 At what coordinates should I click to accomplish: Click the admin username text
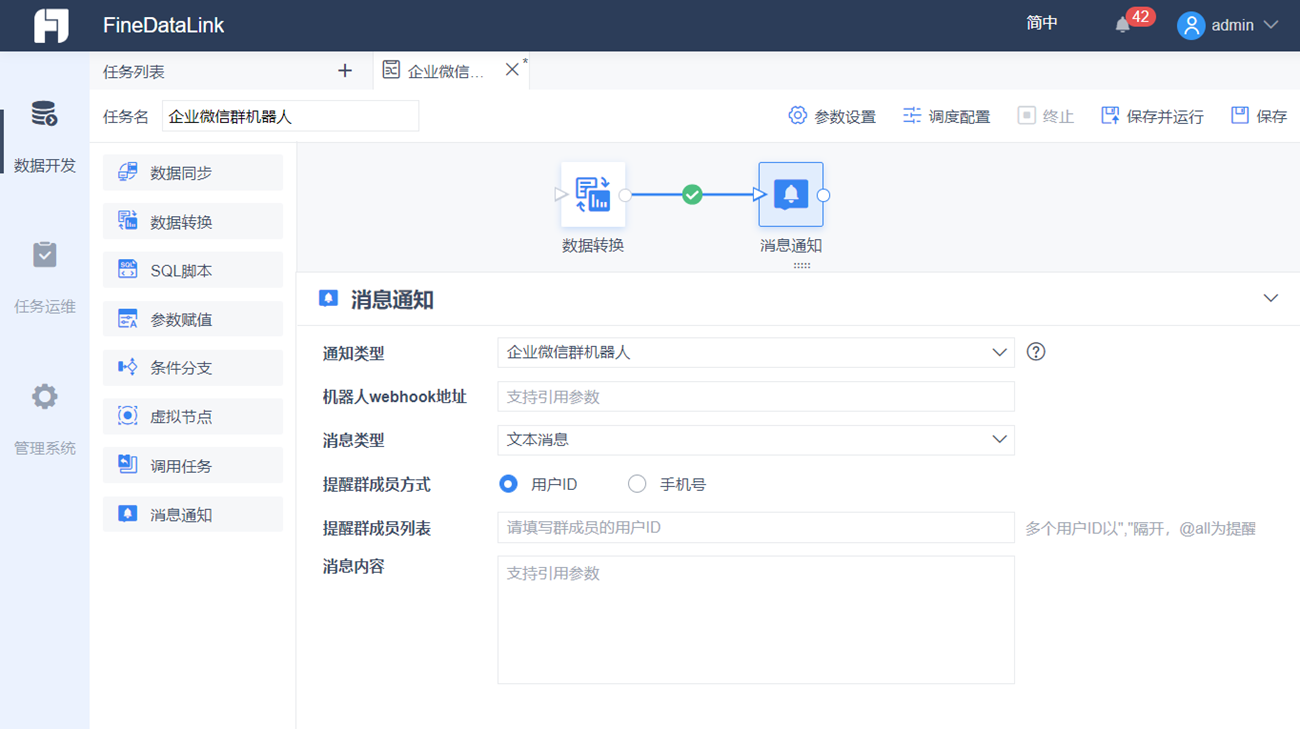pyautogui.click(x=1232, y=25)
